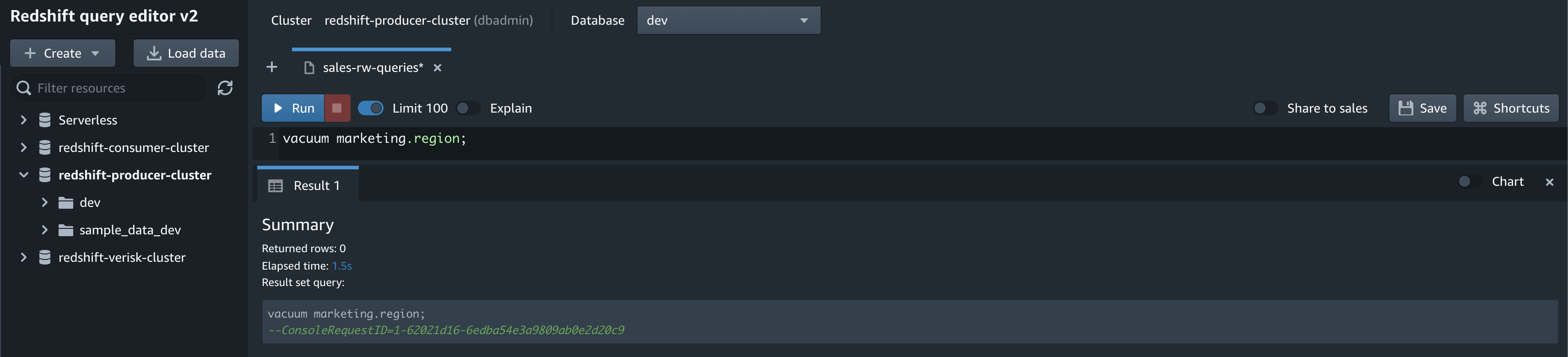Click the stop query red square button
Screen dimensions: 1568x357
(x=336, y=108)
